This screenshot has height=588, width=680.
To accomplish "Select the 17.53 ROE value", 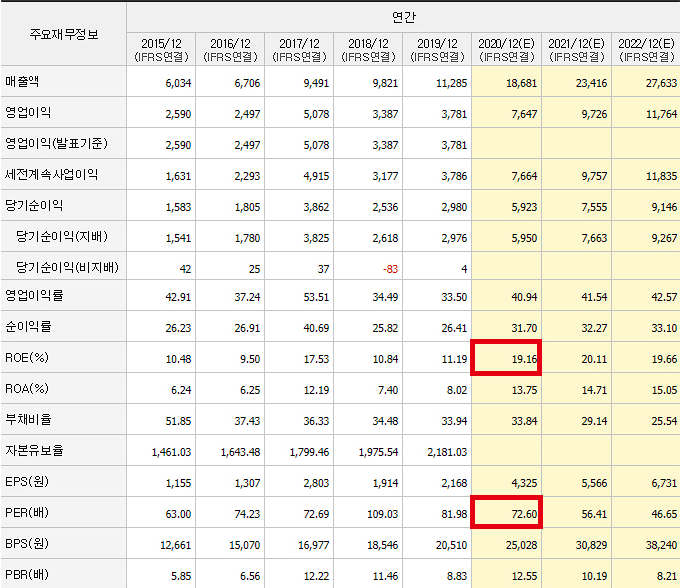I will (316, 359).
